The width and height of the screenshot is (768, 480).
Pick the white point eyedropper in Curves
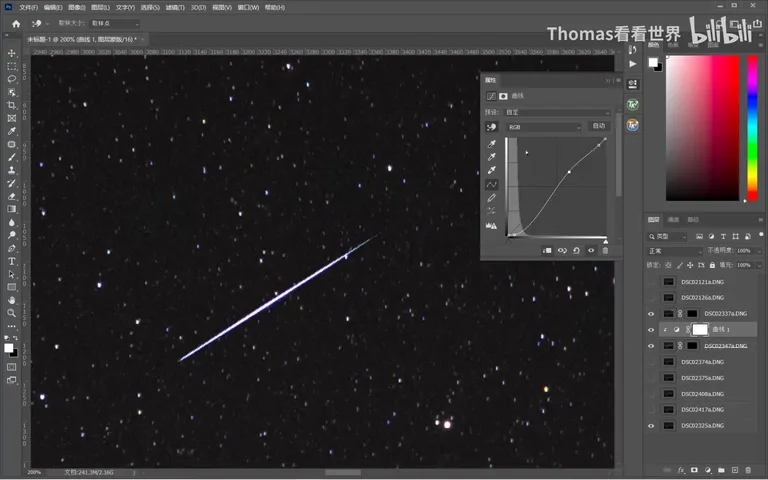[x=491, y=170]
